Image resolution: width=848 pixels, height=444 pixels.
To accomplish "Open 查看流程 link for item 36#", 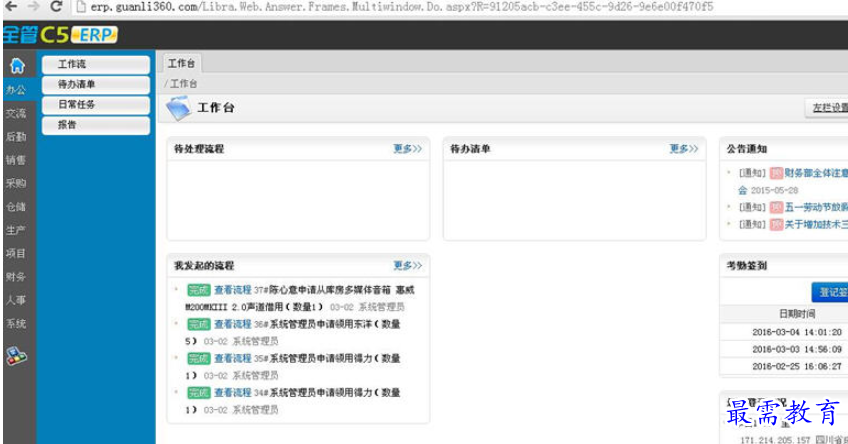I will pyautogui.click(x=233, y=324).
